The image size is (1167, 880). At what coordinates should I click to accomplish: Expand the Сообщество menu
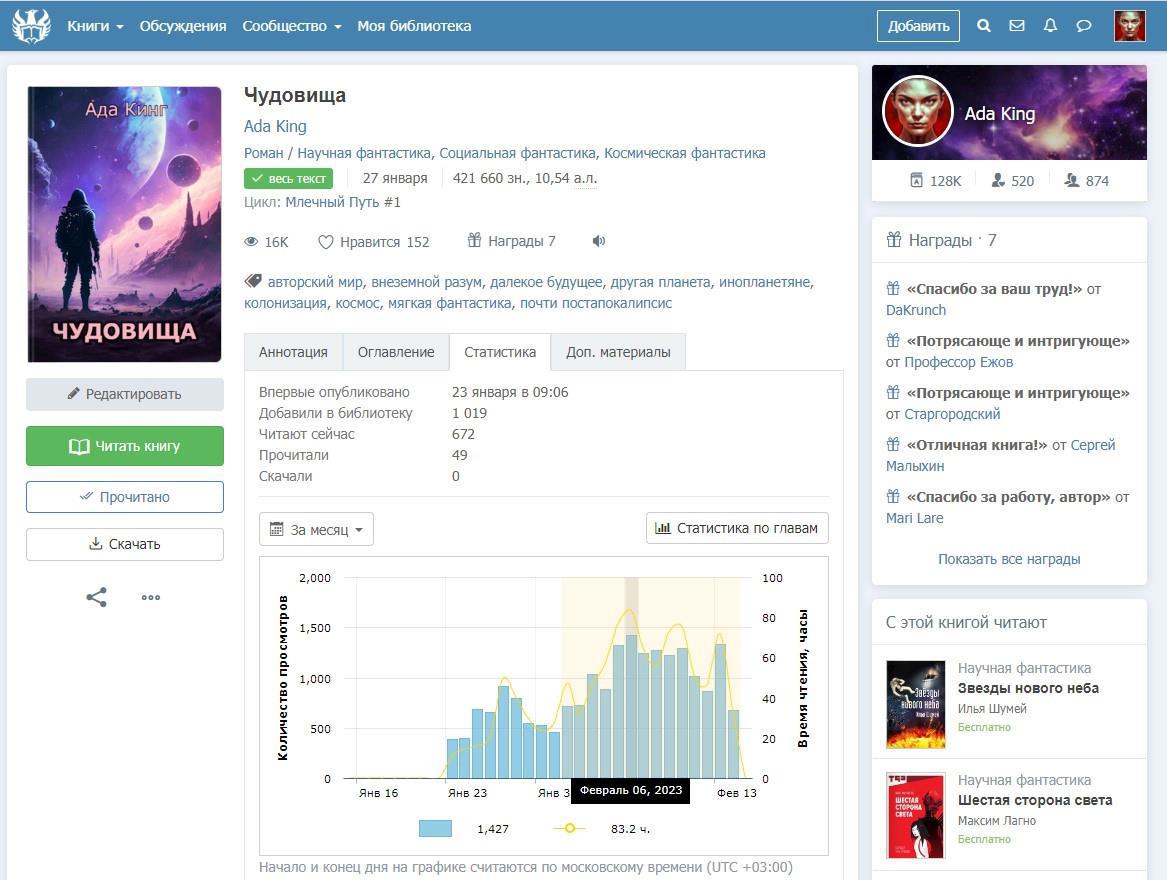click(x=292, y=26)
